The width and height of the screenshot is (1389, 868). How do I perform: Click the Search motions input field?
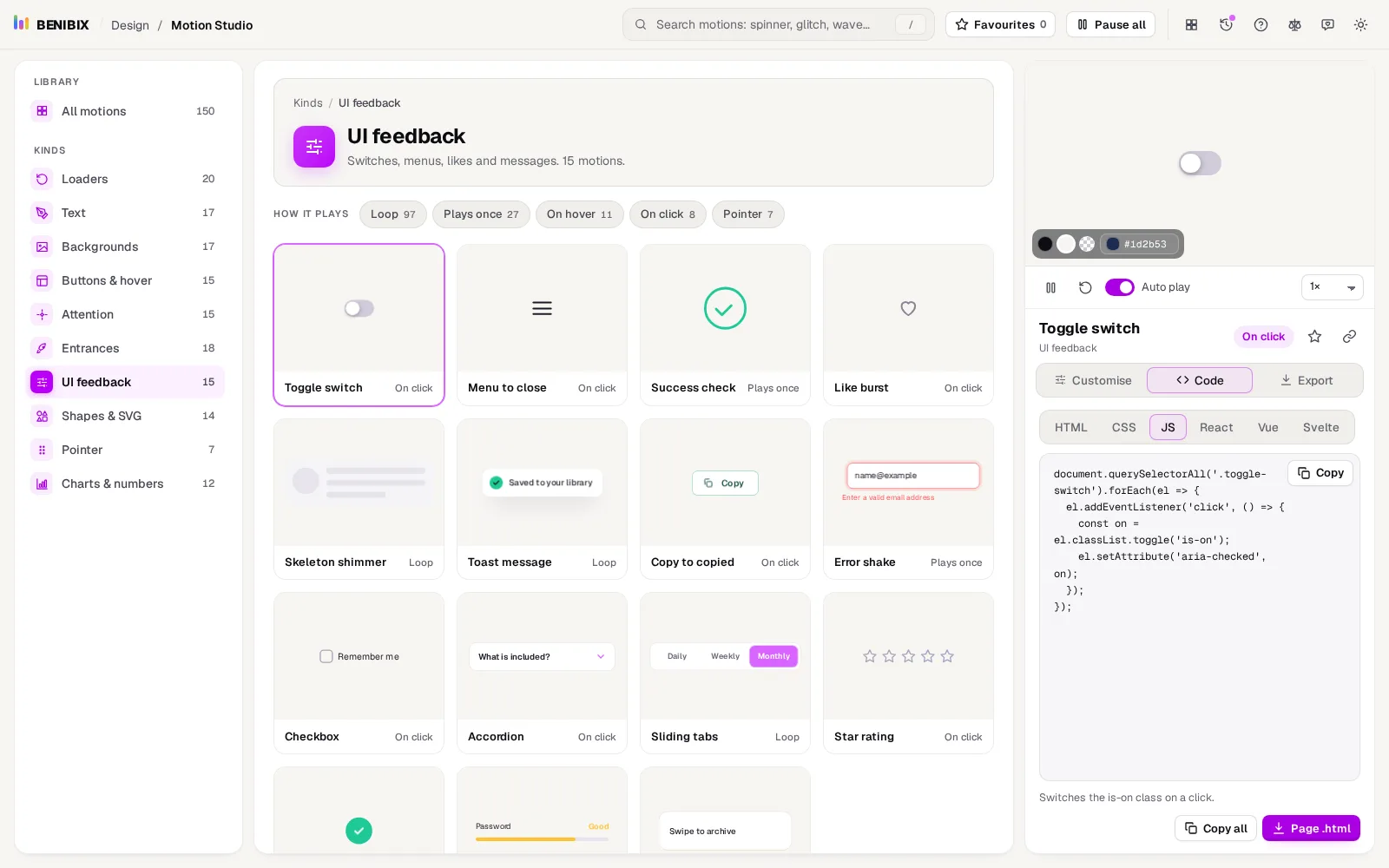point(779,24)
